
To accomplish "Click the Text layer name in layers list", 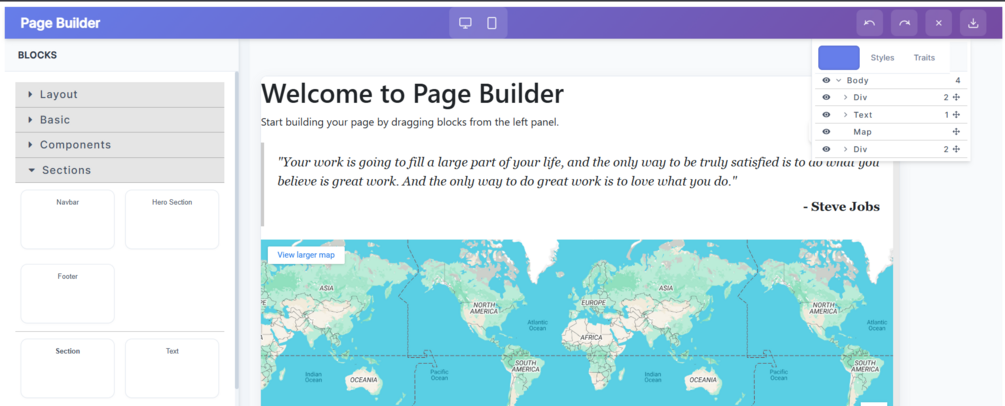I will click(x=863, y=115).
